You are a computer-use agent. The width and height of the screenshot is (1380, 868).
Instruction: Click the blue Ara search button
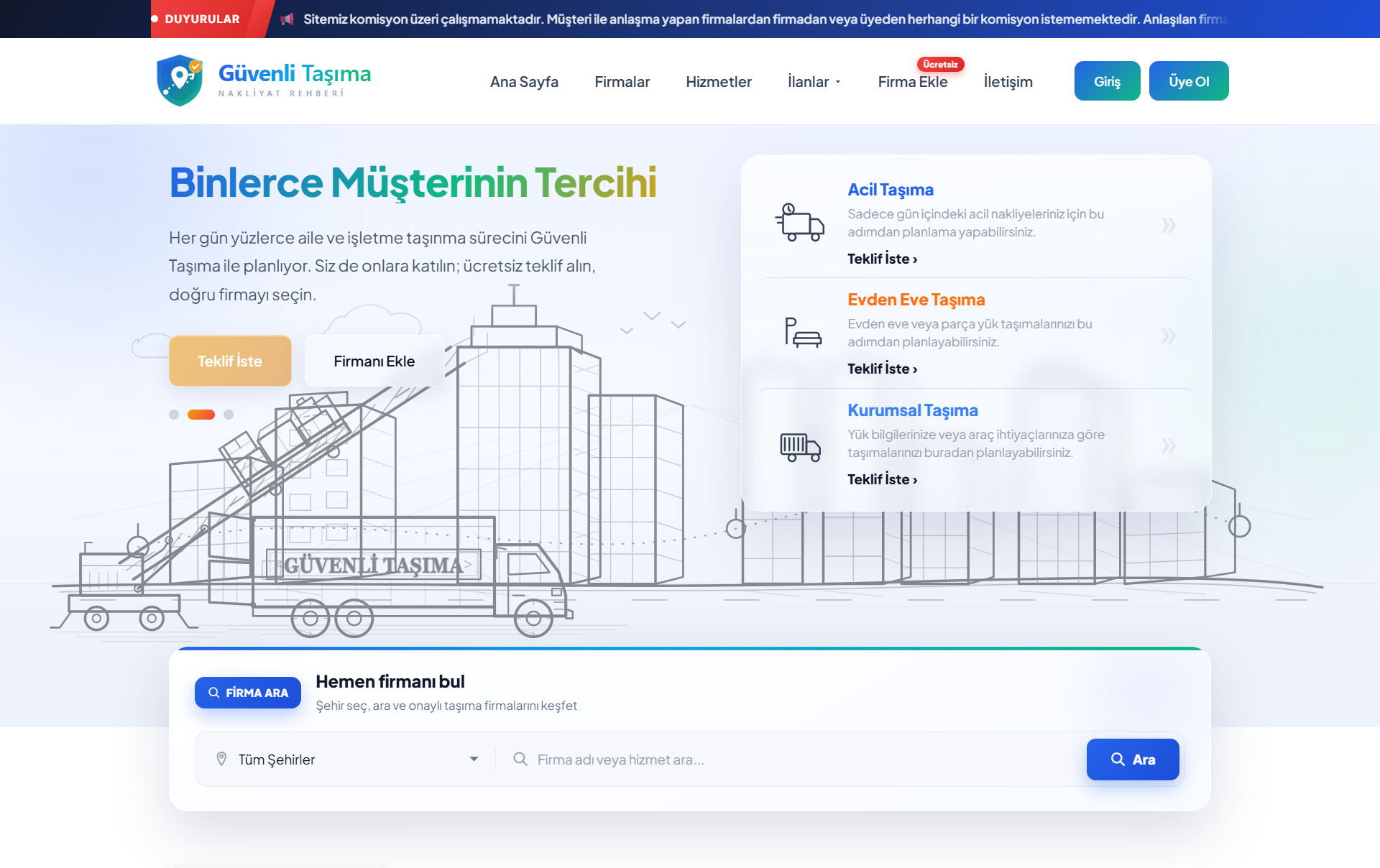pyautogui.click(x=1133, y=759)
